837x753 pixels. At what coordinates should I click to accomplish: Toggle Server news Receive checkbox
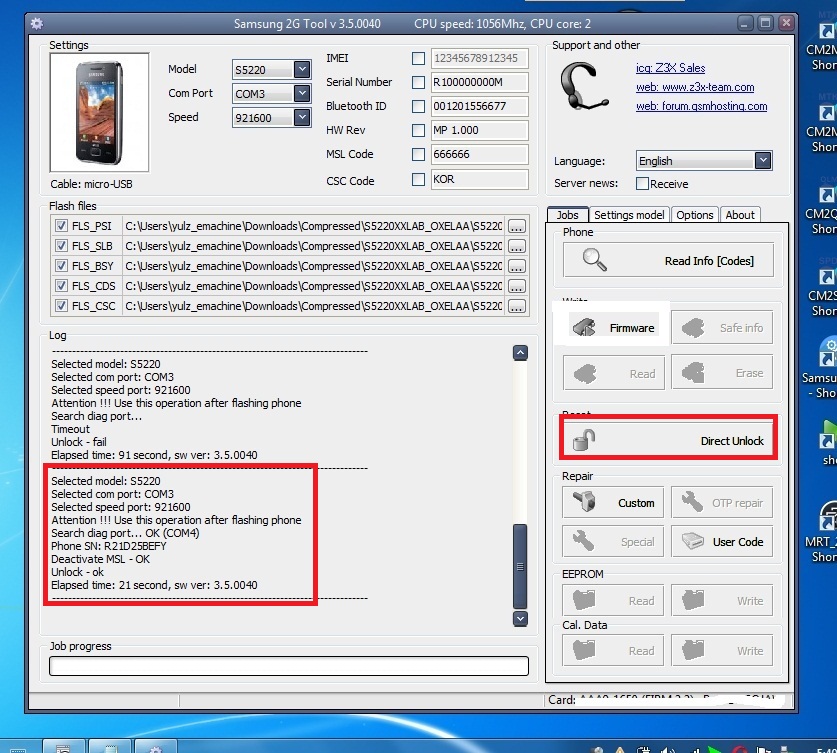pos(642,184)
